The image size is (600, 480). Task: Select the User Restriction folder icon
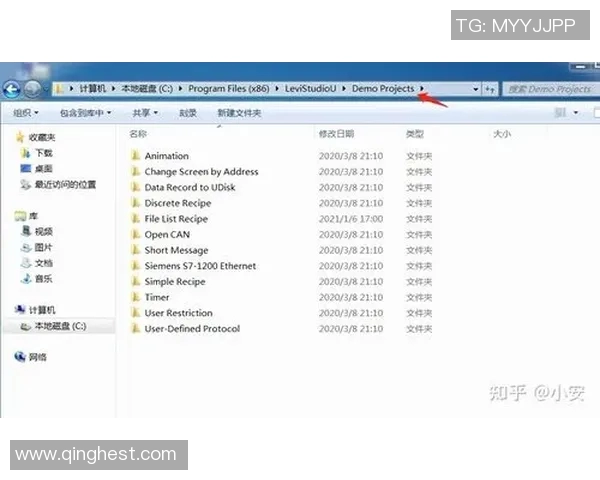(x=135, y=312)
